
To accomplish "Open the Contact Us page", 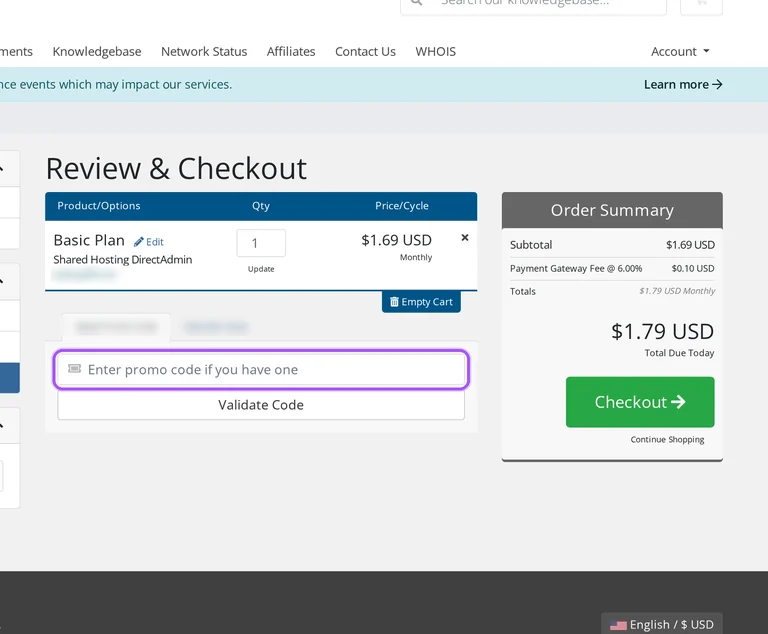I will pos(365,51).
